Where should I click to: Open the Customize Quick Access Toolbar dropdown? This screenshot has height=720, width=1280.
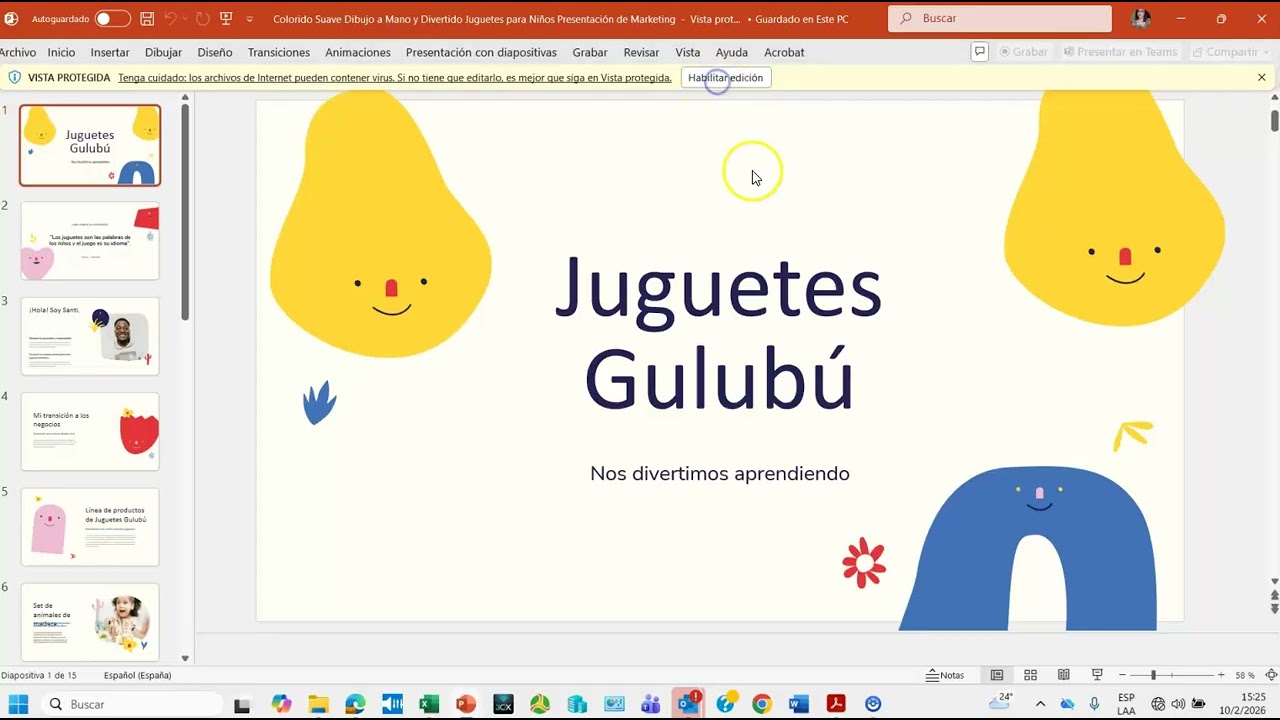(x=250, y=19)
